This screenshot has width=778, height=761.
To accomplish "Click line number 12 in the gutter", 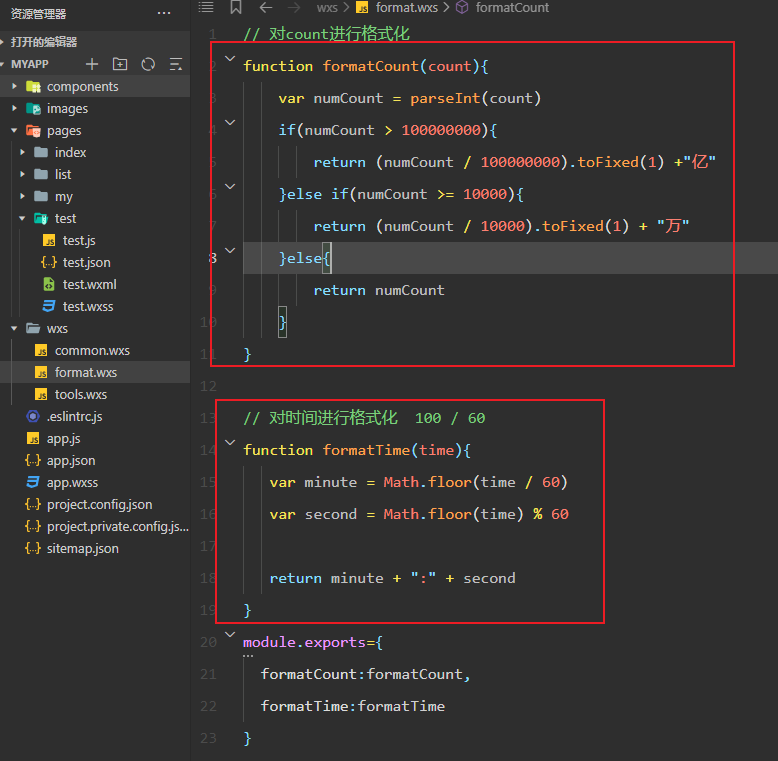I will point(208,386).
